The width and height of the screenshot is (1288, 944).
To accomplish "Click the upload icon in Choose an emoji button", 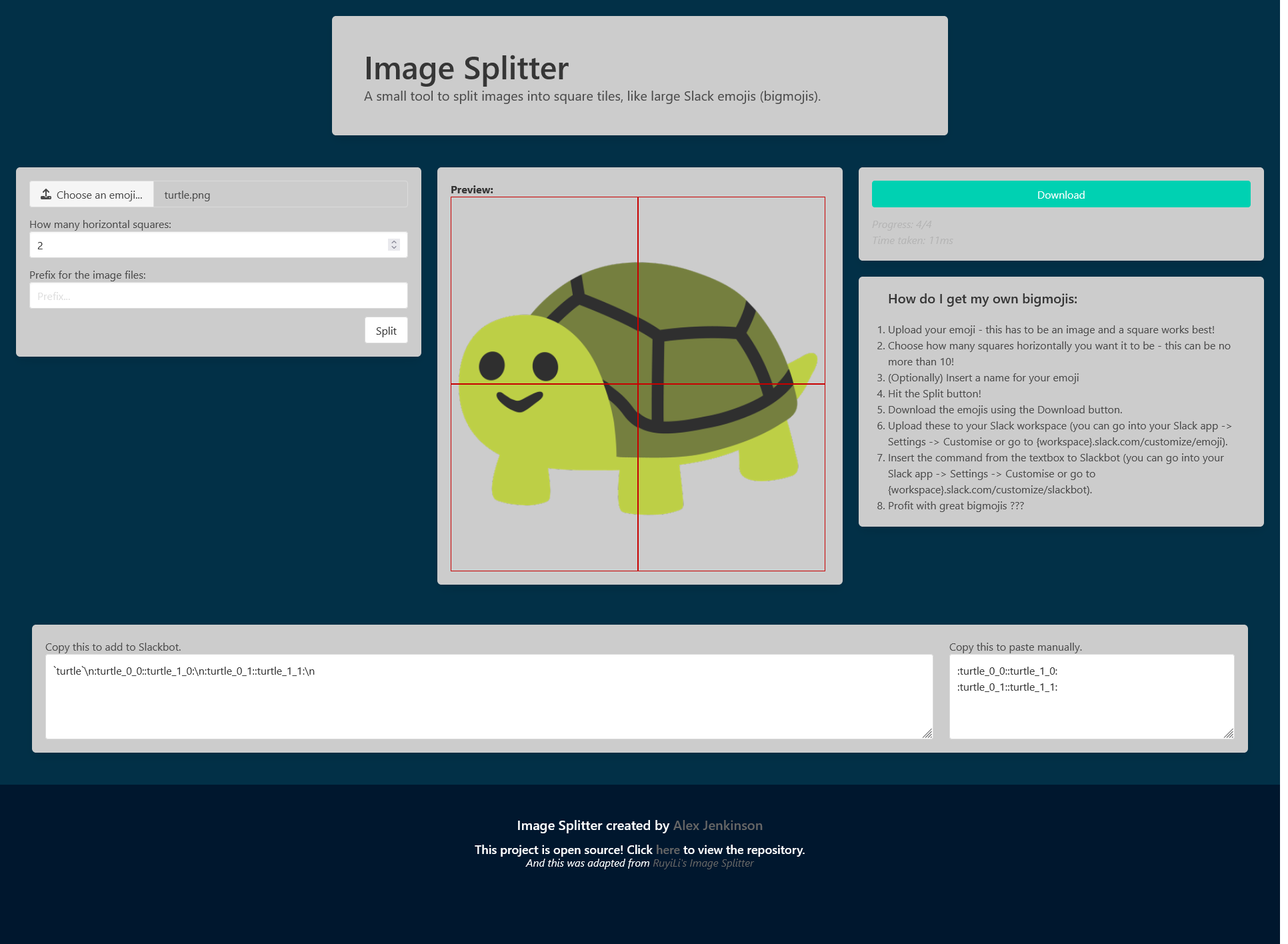I will click(45, 194).
